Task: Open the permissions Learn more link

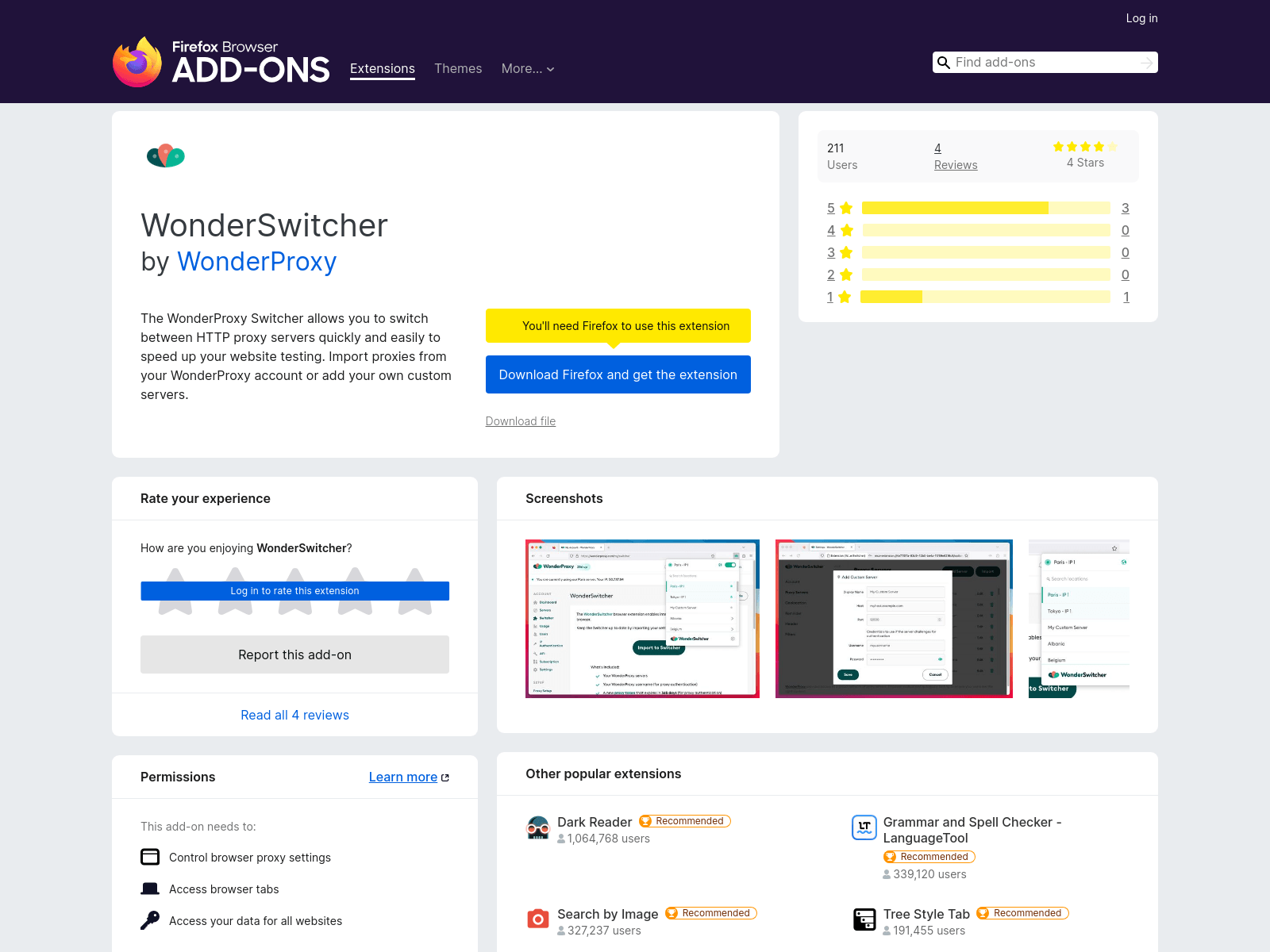Action: [x=403, y=777]
